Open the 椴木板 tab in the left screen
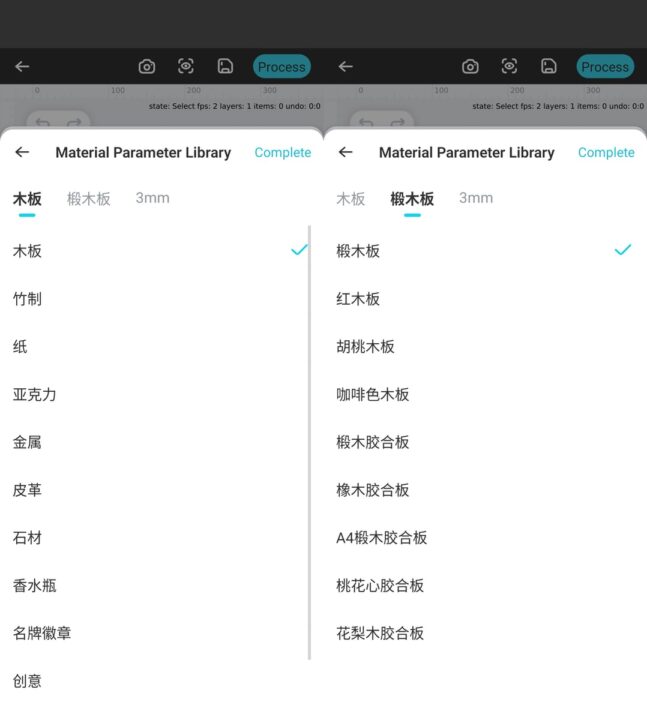This screenshot has height=720, width=647. pos(88,199)
